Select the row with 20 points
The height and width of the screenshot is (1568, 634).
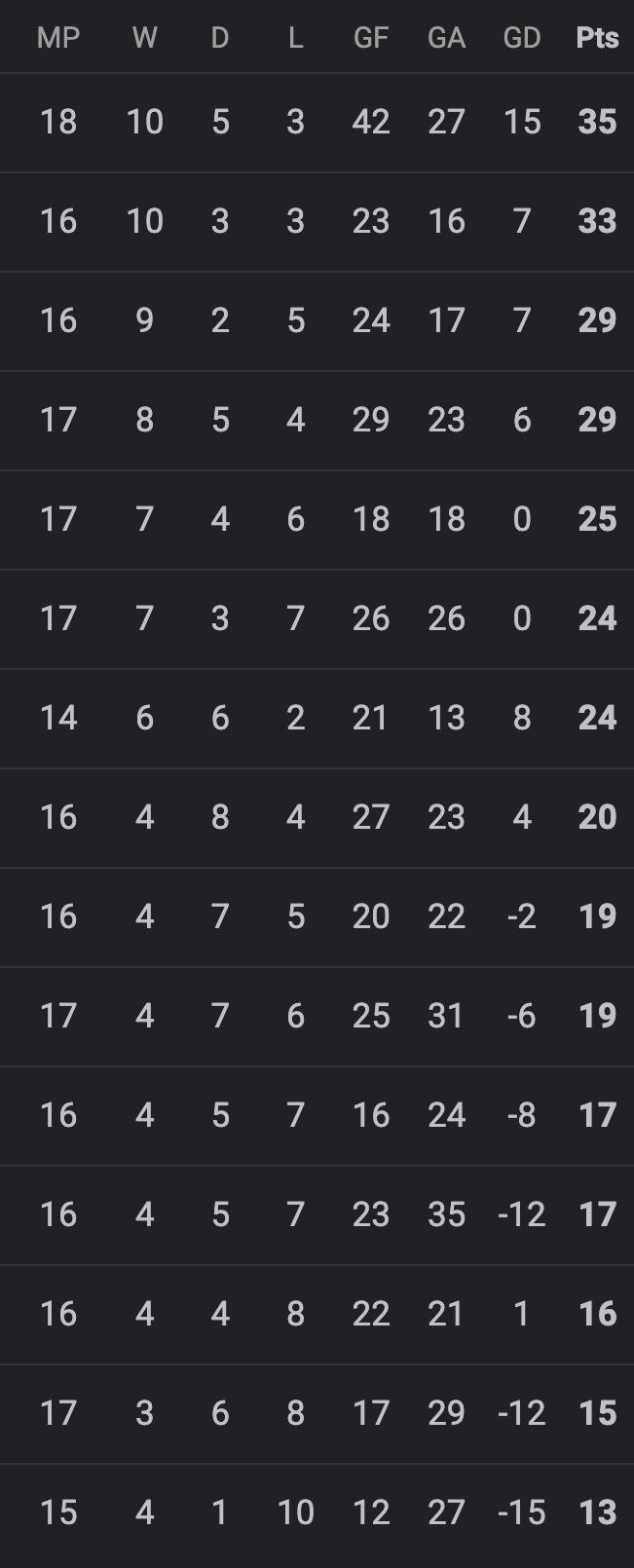[x=597, y=817]
